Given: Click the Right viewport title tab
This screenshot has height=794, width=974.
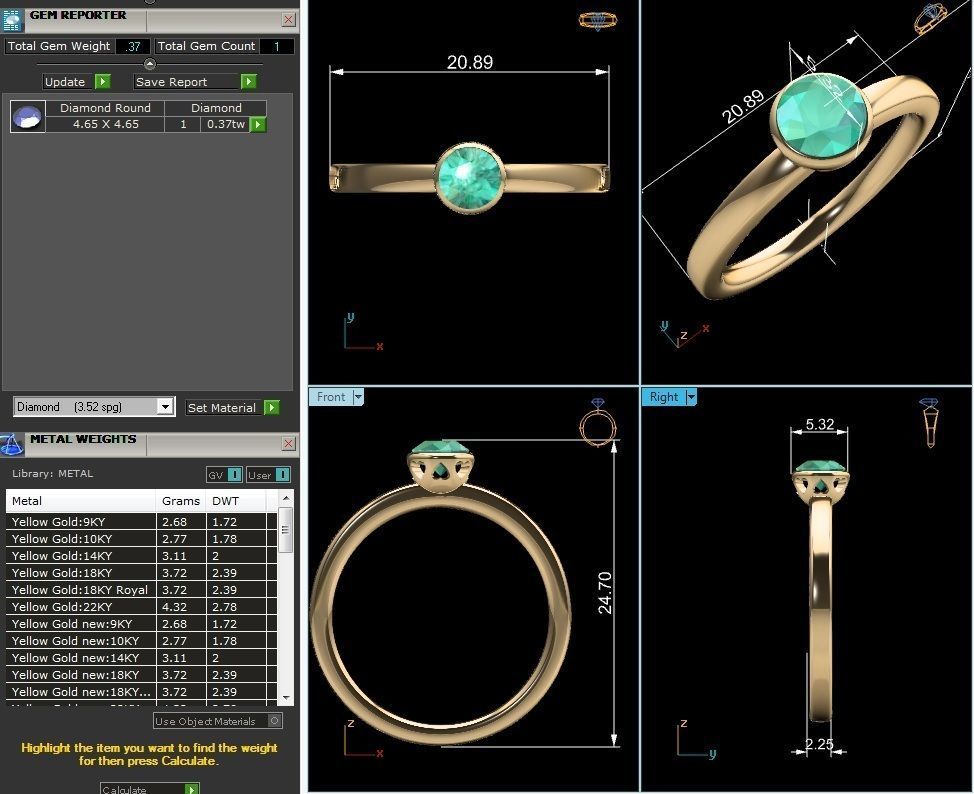Looking at the screenshot, I should 663,396.
